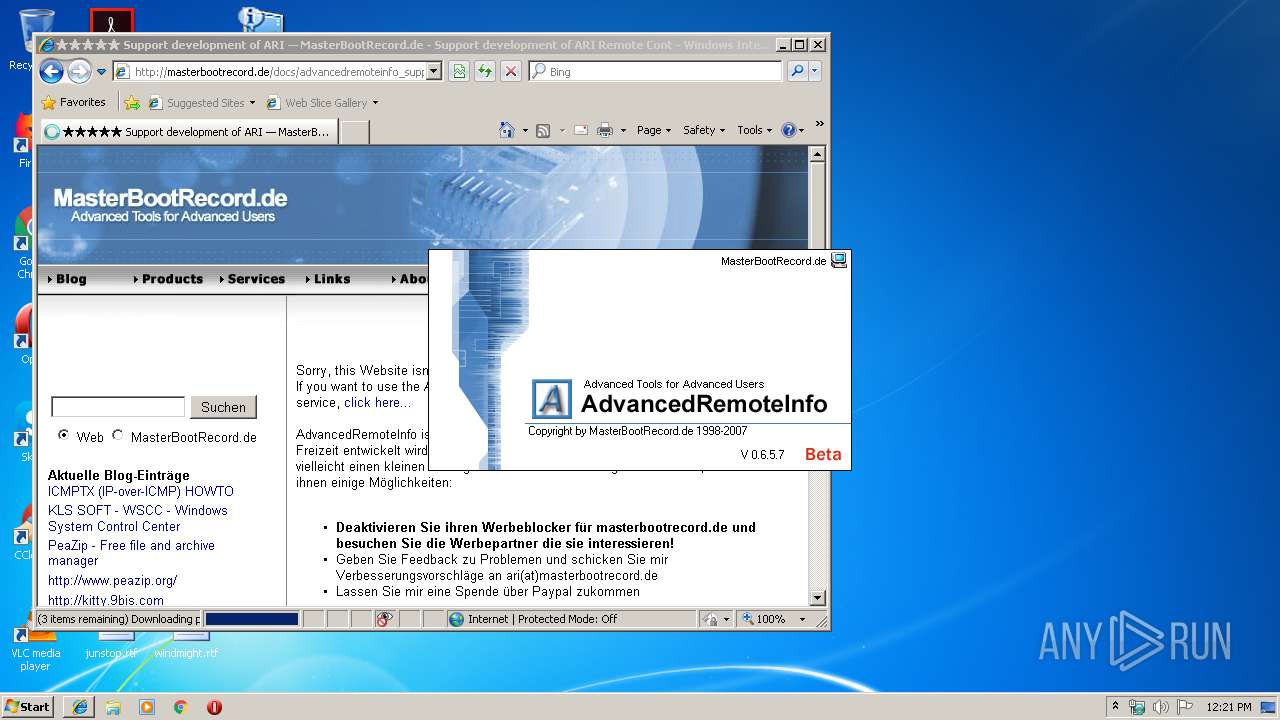The width and height of the screenshot is (1280, 720).
Task: Click the red Opera taskbar icon
Action: (x=214, y=706)
